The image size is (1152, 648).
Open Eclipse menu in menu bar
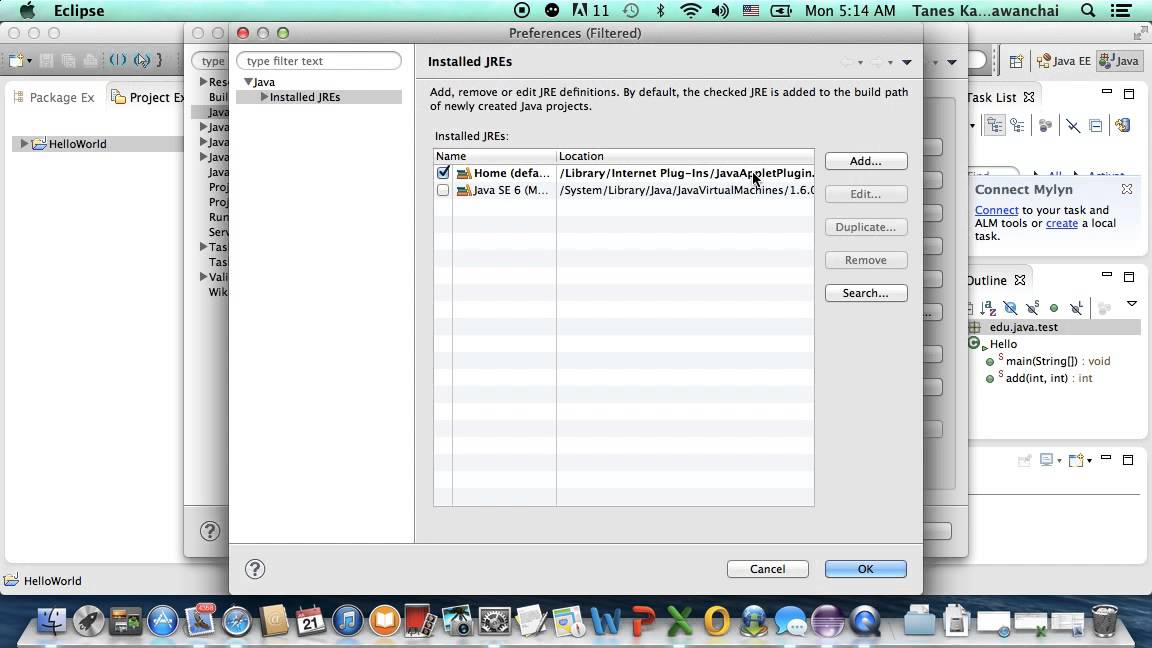[79, 10]
